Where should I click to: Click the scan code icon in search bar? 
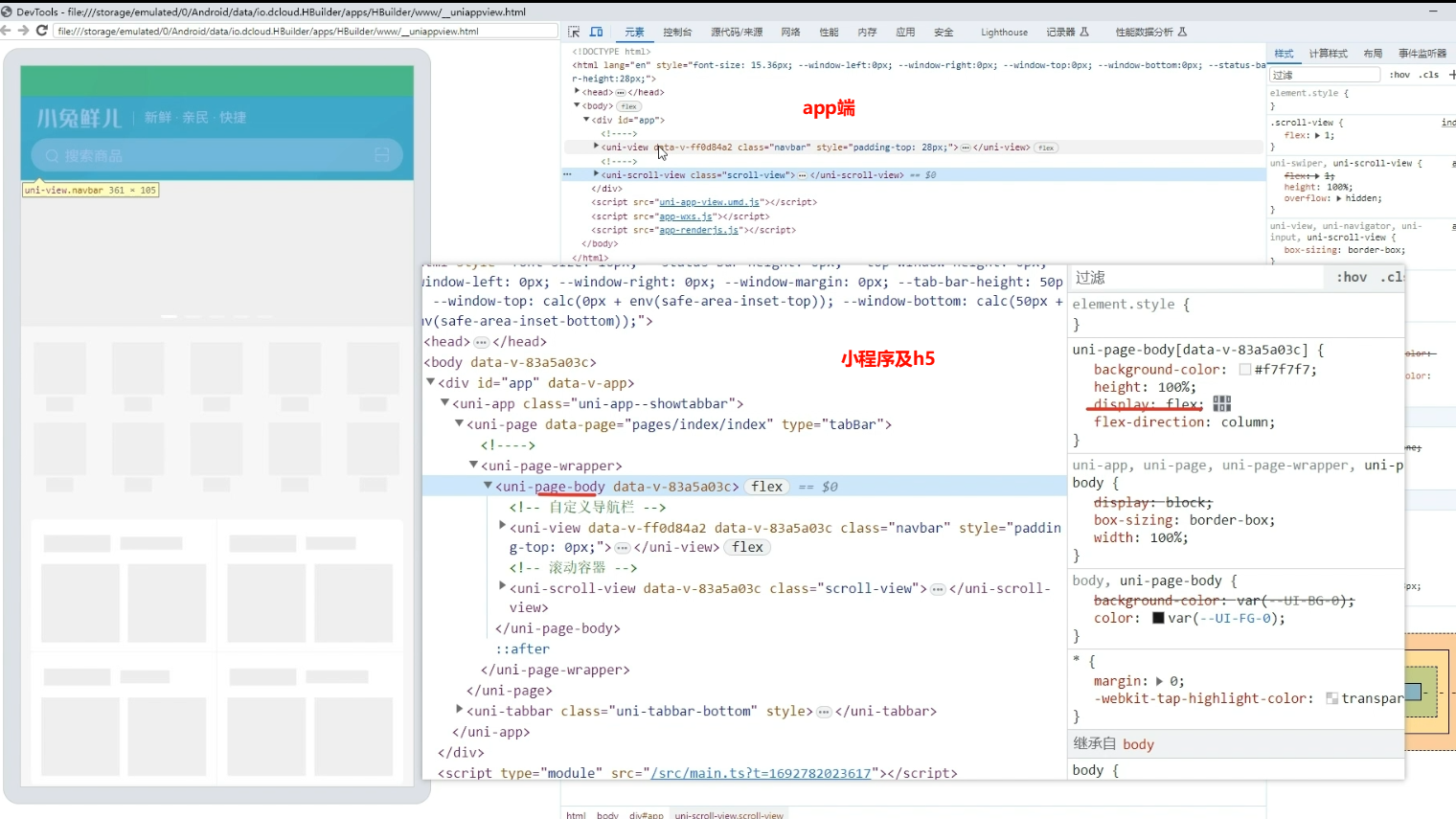381,155
